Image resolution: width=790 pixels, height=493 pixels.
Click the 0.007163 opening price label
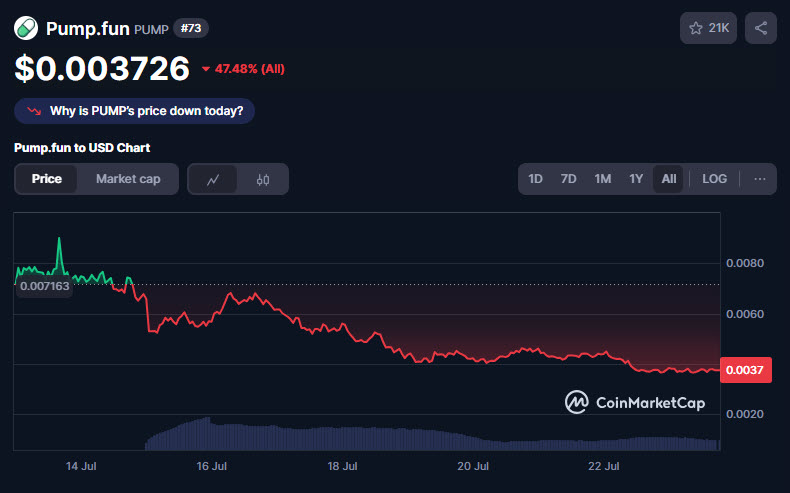44,286
